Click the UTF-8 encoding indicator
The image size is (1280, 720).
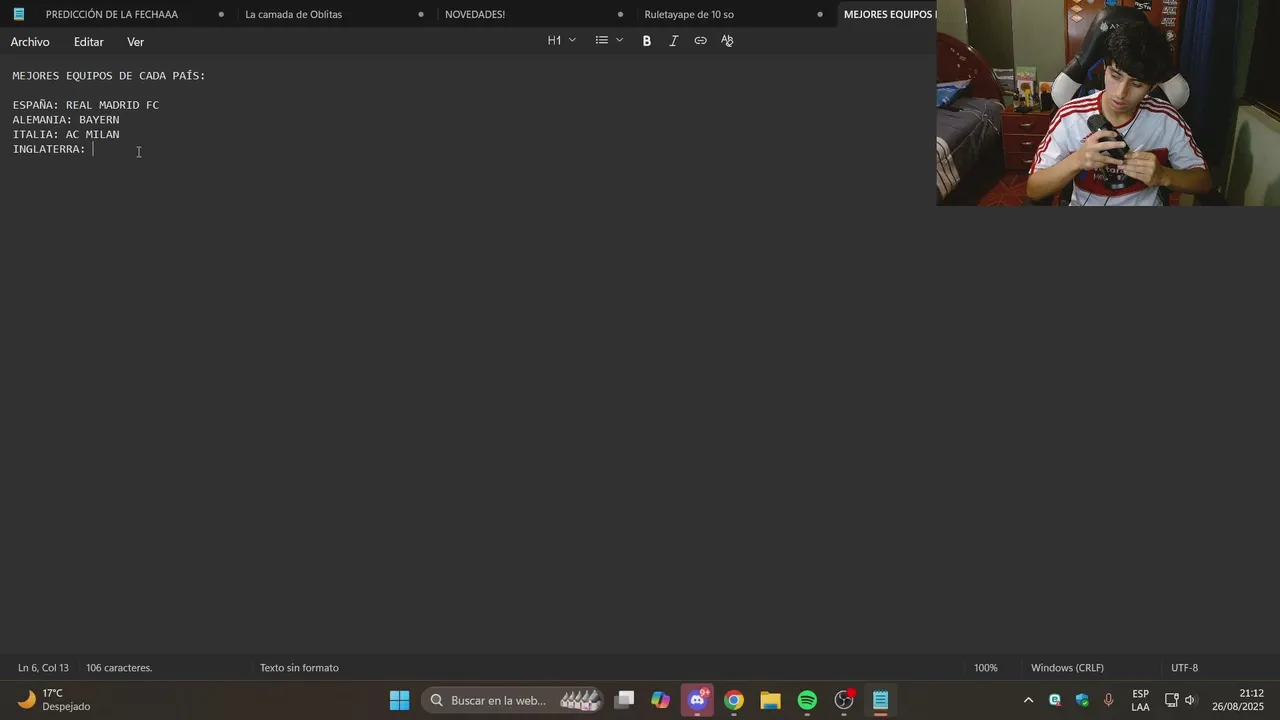[1184, 667]
